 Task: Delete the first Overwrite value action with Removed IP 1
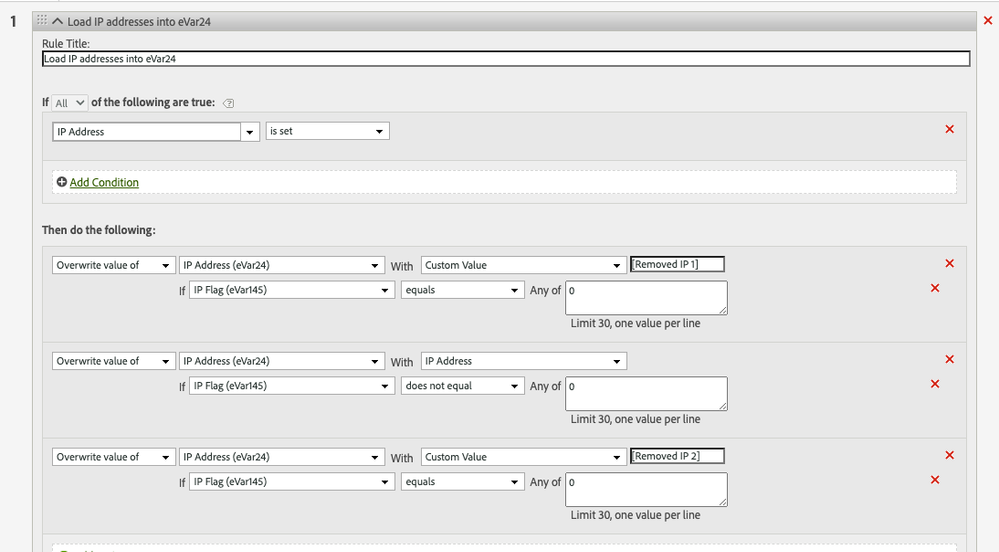coord(949,264)
